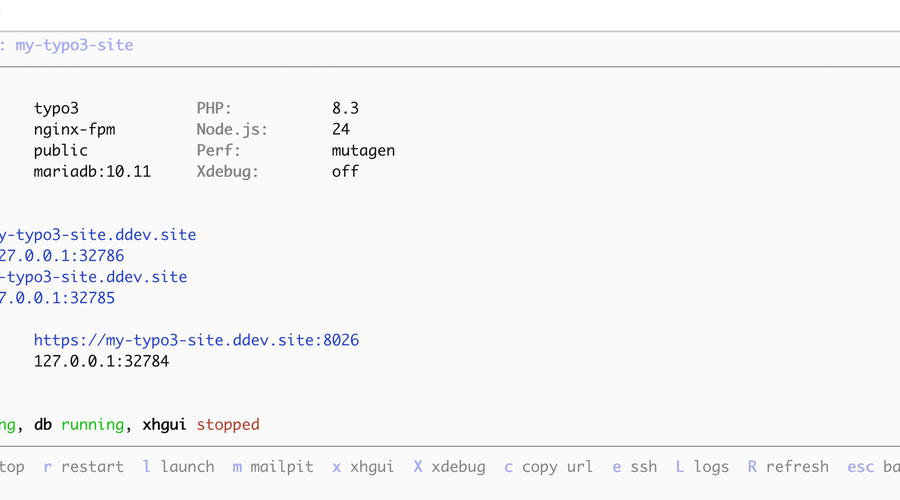Open the ddev.site link with port 8026
The height and width of the screenshot is (500, 900).
click(x=196, y=340)
